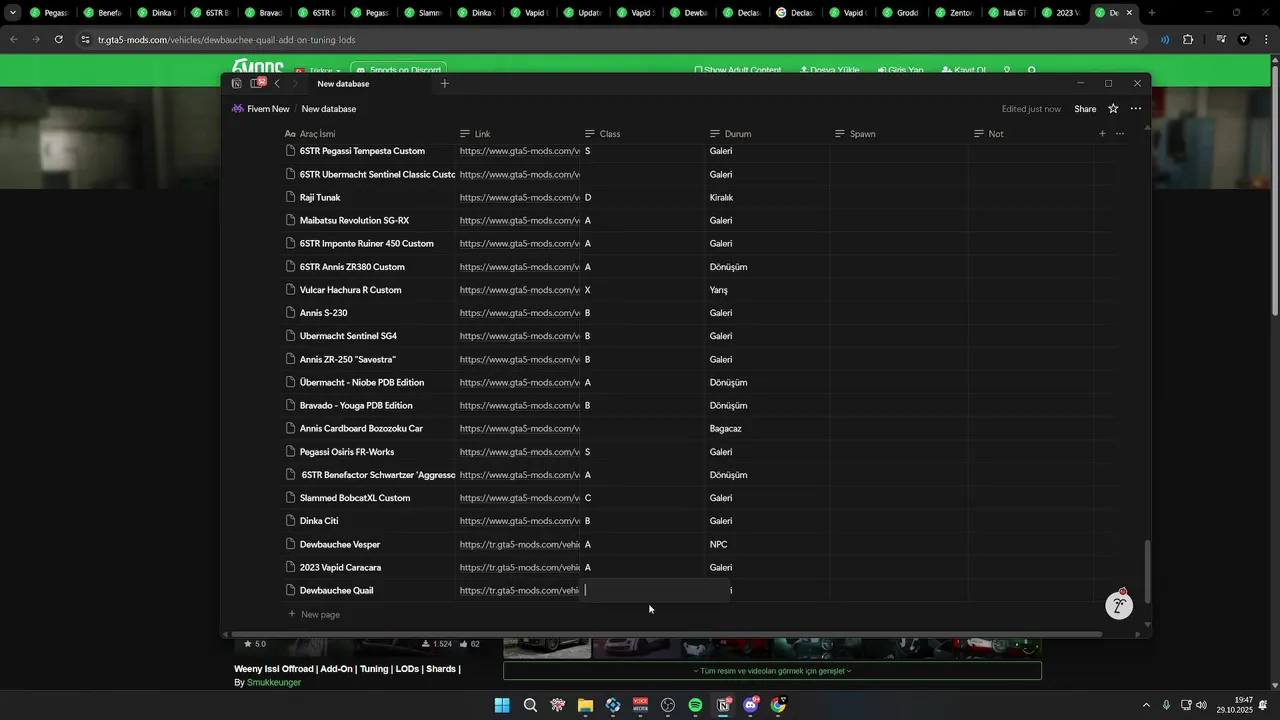Viewport: 1280px width, 720px height.
Task: Go back using Notion's back arrow
Action: pos(277,84)
